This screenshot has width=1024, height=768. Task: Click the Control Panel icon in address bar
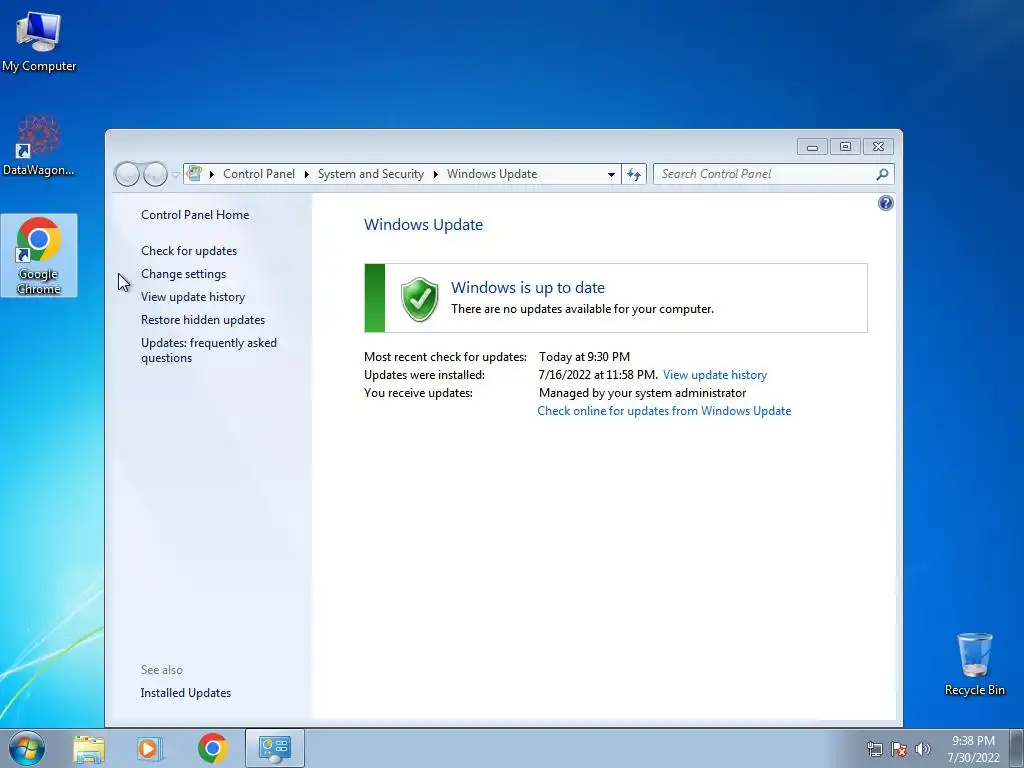pyautogui.click(x=194, y=174)
